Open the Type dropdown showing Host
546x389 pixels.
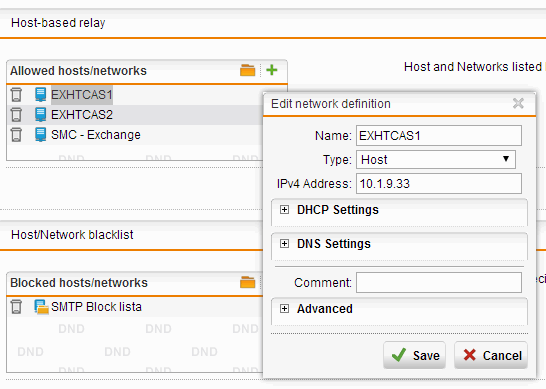click(436, 160)
